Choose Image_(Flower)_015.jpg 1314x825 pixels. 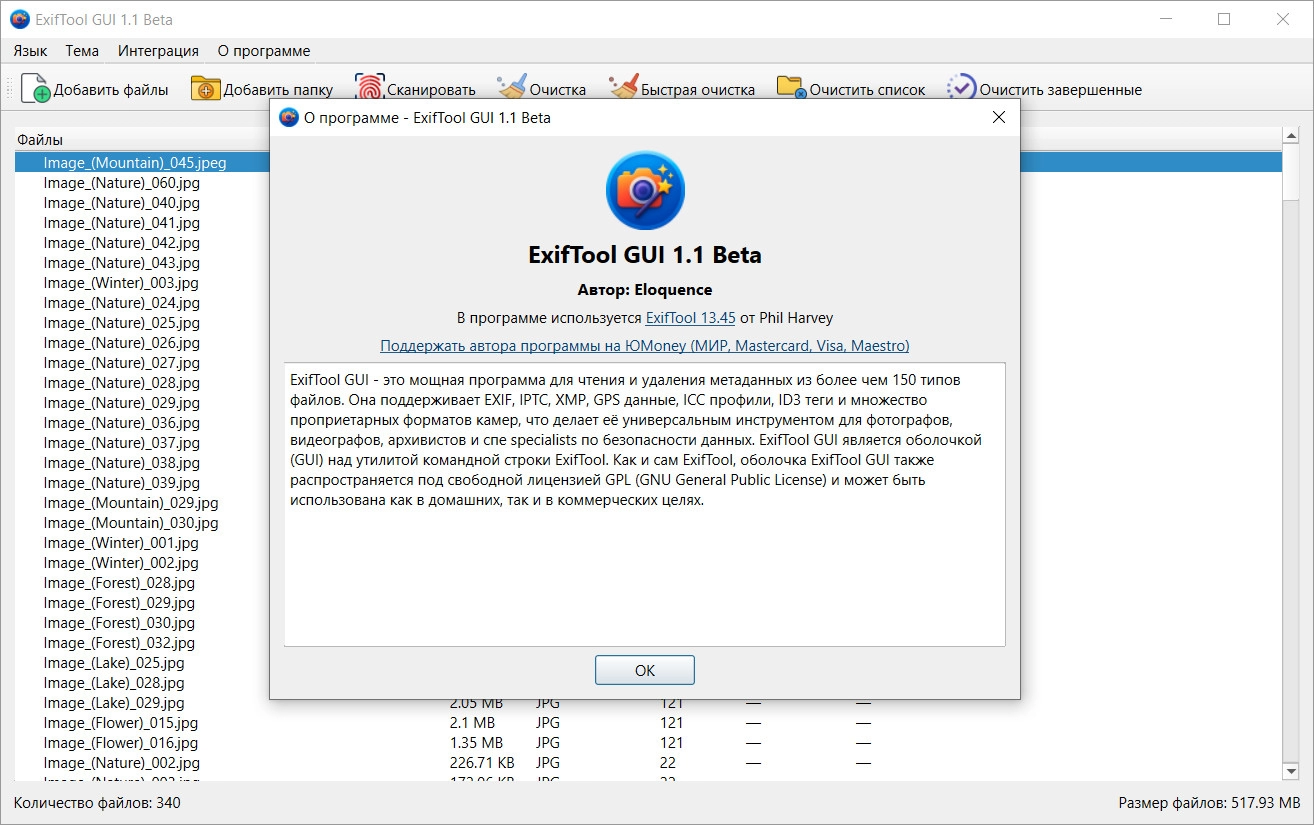point(121,723)
